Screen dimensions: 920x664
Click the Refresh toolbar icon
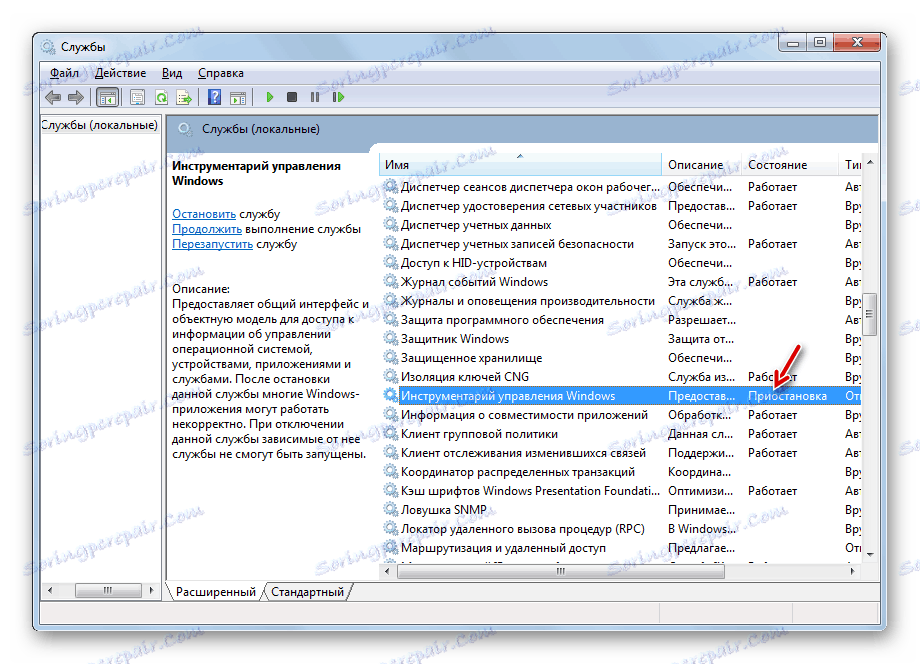(x=161, y=97)
